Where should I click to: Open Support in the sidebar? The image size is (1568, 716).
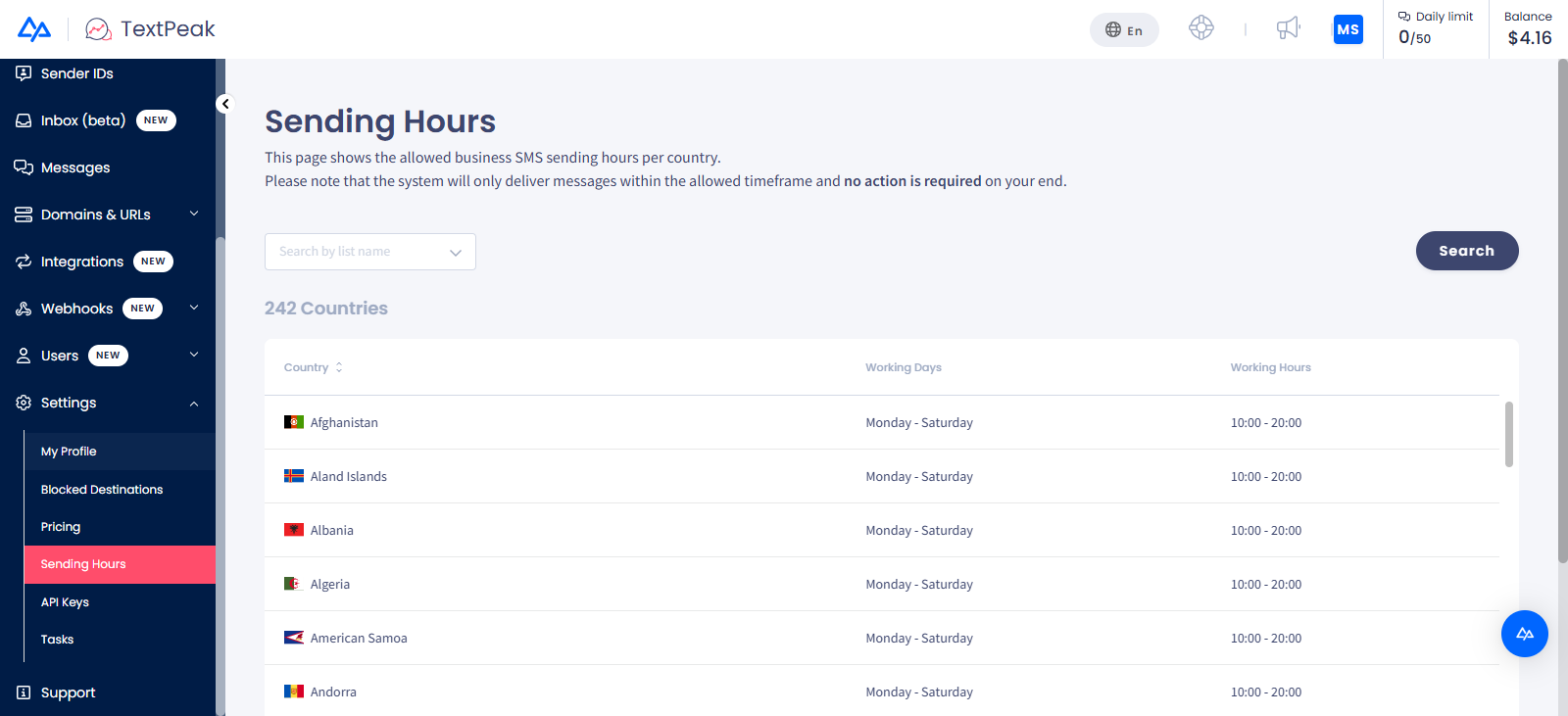[69, 692]
